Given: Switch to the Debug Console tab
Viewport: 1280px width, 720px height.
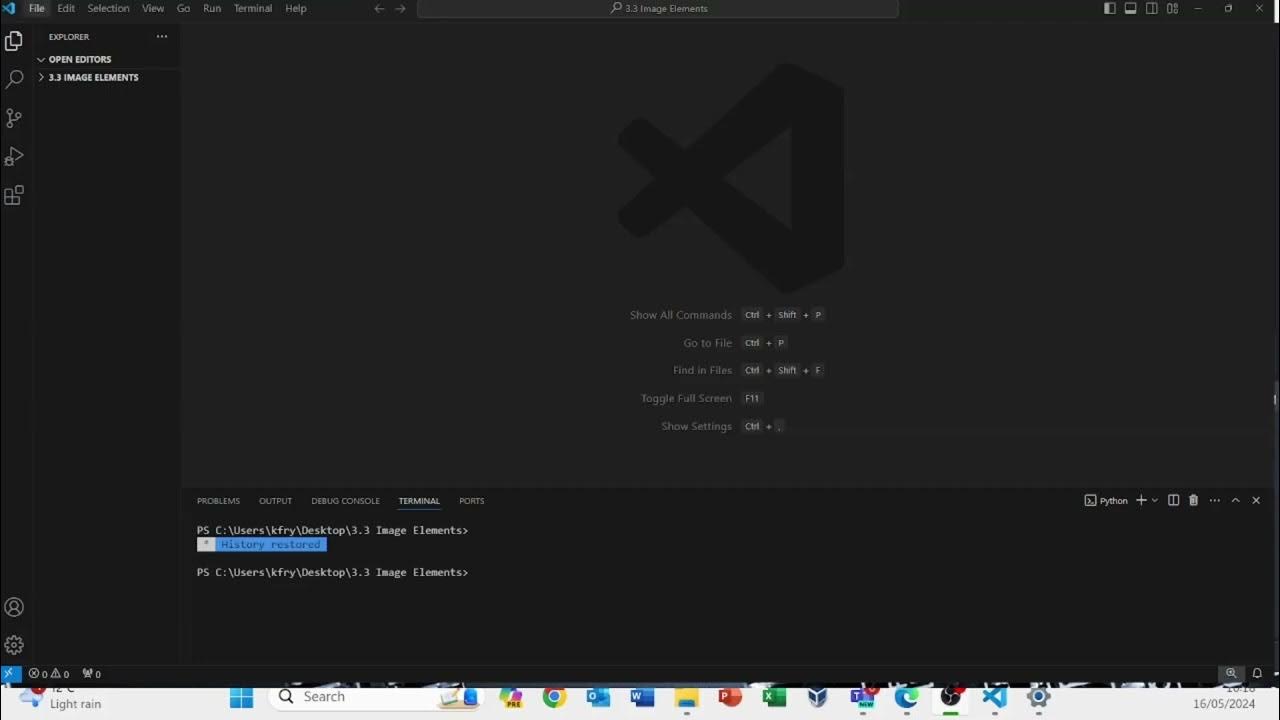Looking at the screenshot, I should pos(345,501).
